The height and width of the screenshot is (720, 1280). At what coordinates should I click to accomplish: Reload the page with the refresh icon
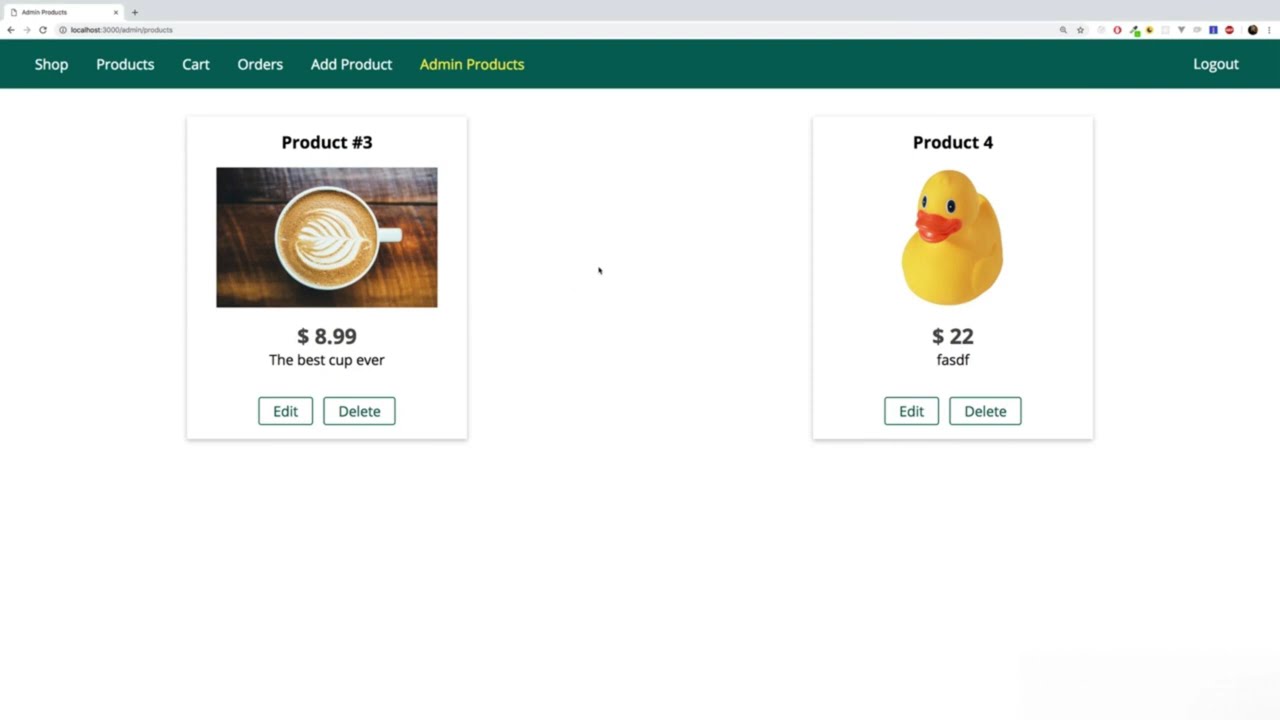coord(43,30)
